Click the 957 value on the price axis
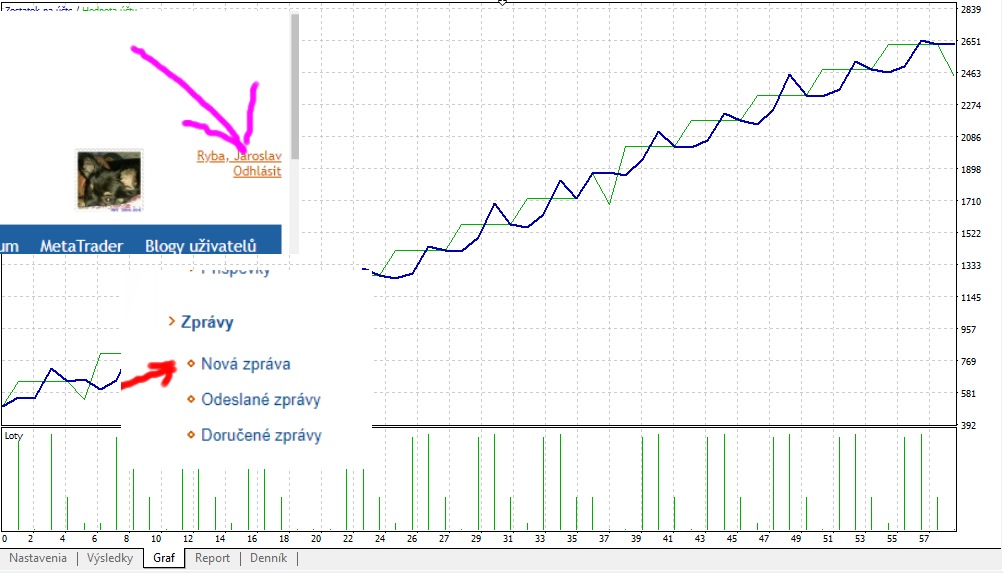The width and height of the screenshot is (1003, 573). click(x=968, y=329)
